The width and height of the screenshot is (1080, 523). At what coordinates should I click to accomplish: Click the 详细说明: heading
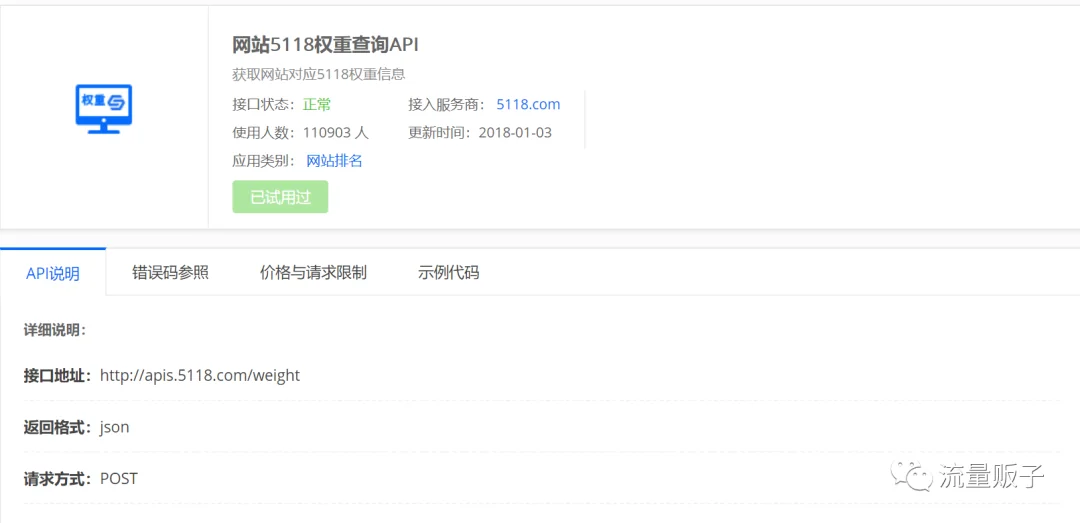[54, 330]
